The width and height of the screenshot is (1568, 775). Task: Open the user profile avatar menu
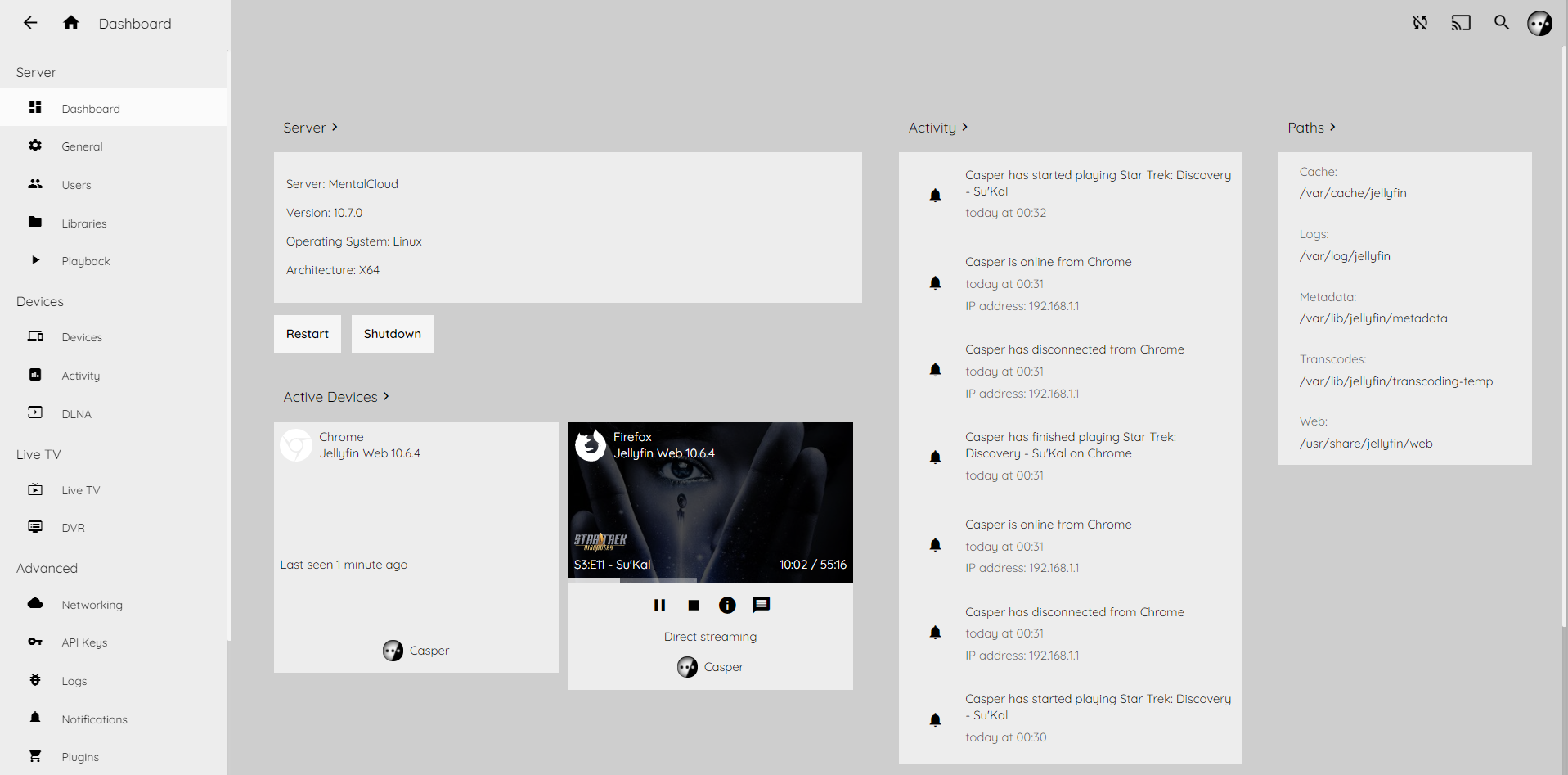coord(1539,23)
